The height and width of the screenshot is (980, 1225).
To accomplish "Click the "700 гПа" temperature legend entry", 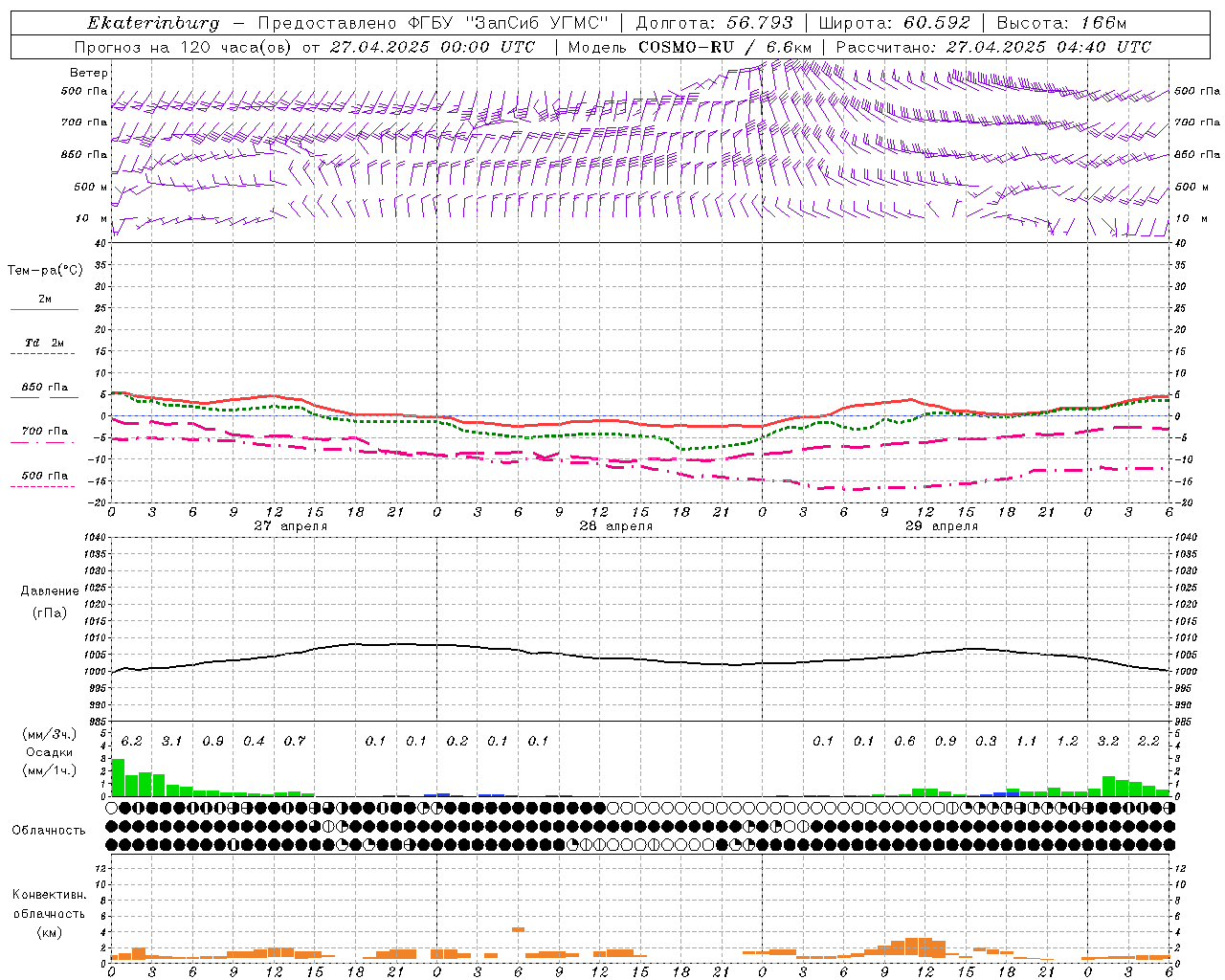I will [45, 432].
